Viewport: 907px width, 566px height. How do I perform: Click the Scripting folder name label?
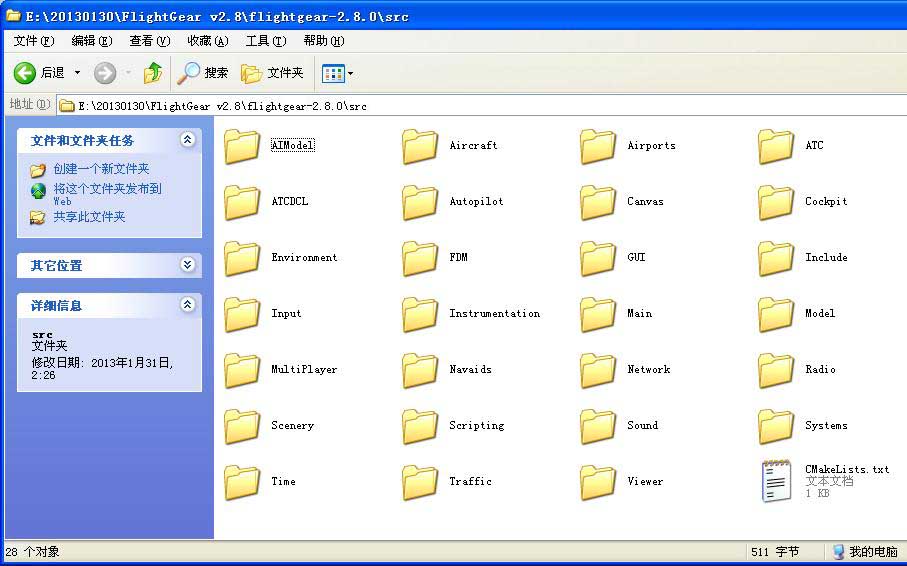coord(477,425)
